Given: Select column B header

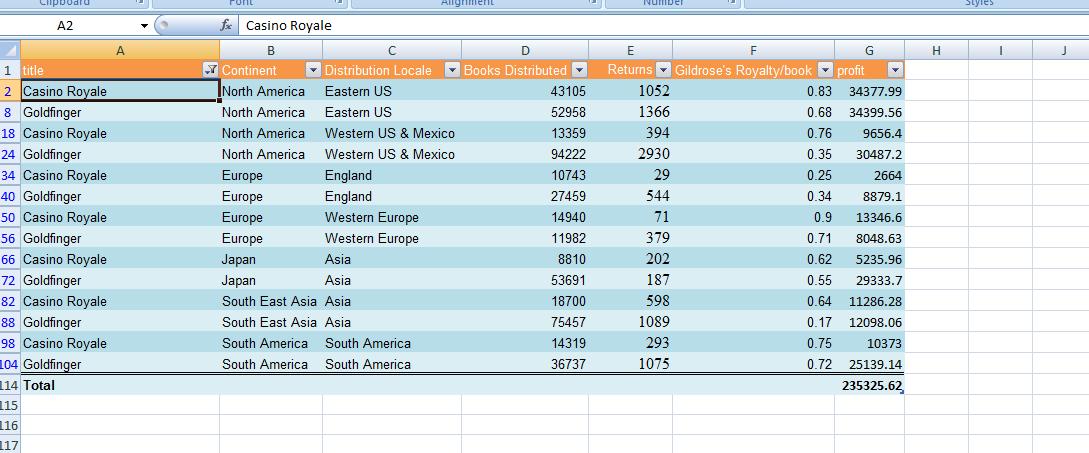Looking at the screenshot, I should point(271,50).
